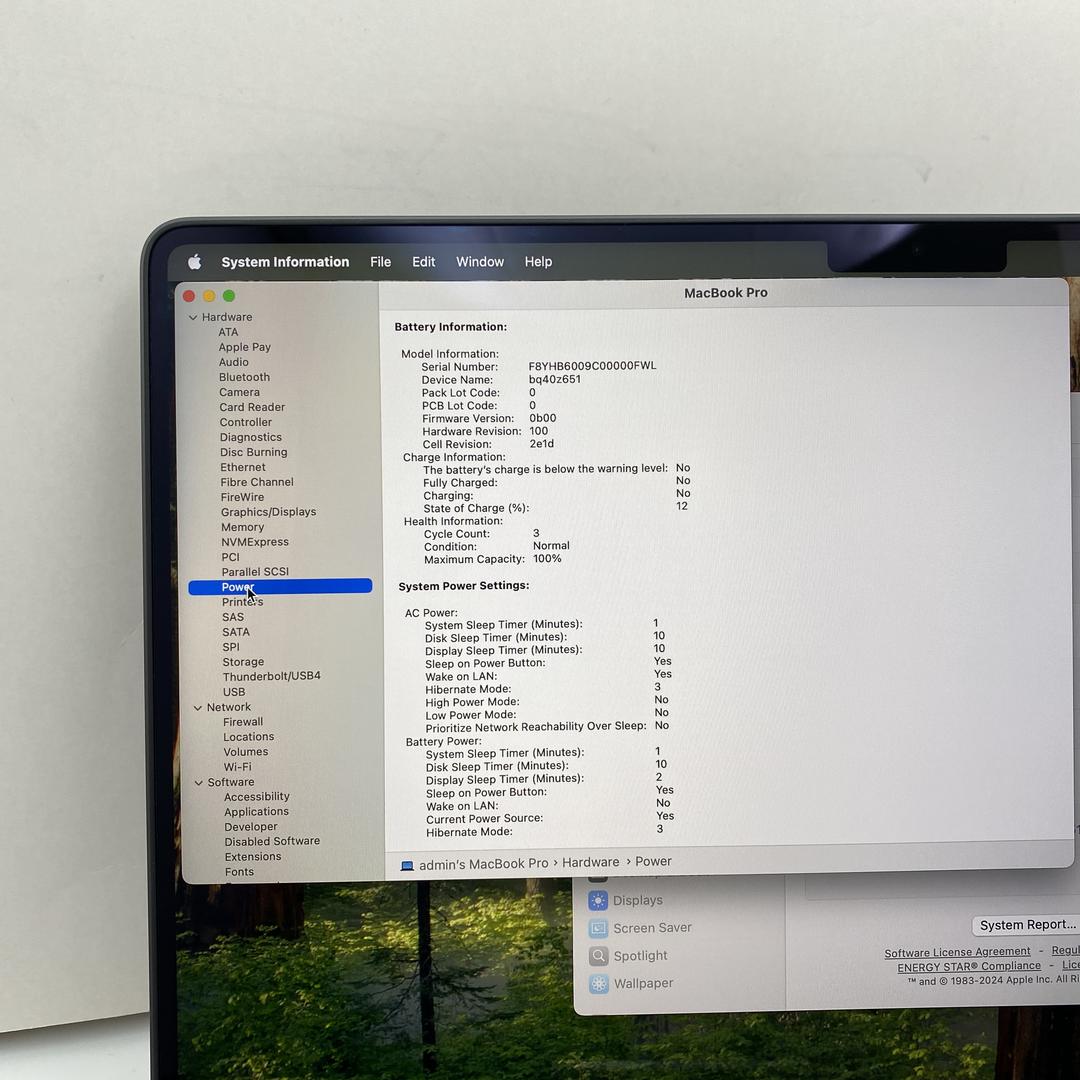Select Thunderbolt/USB4 in the sidebar
Viewport: 1080px width, 1080px height.
coord(271,676)
